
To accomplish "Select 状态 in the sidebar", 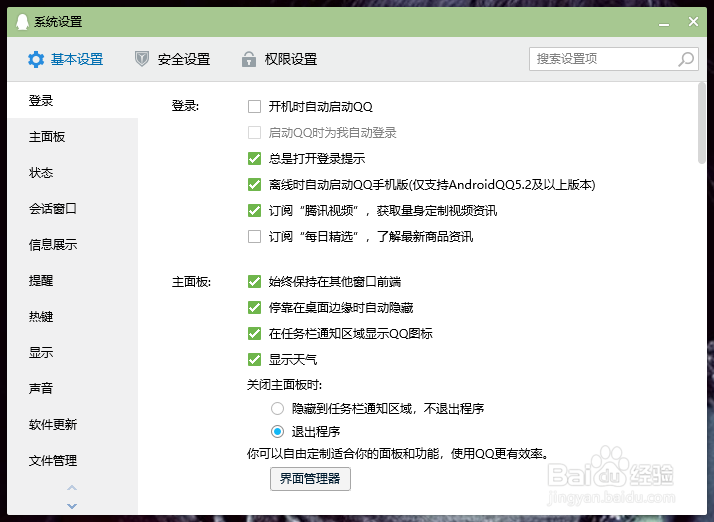I will [72, 173].
